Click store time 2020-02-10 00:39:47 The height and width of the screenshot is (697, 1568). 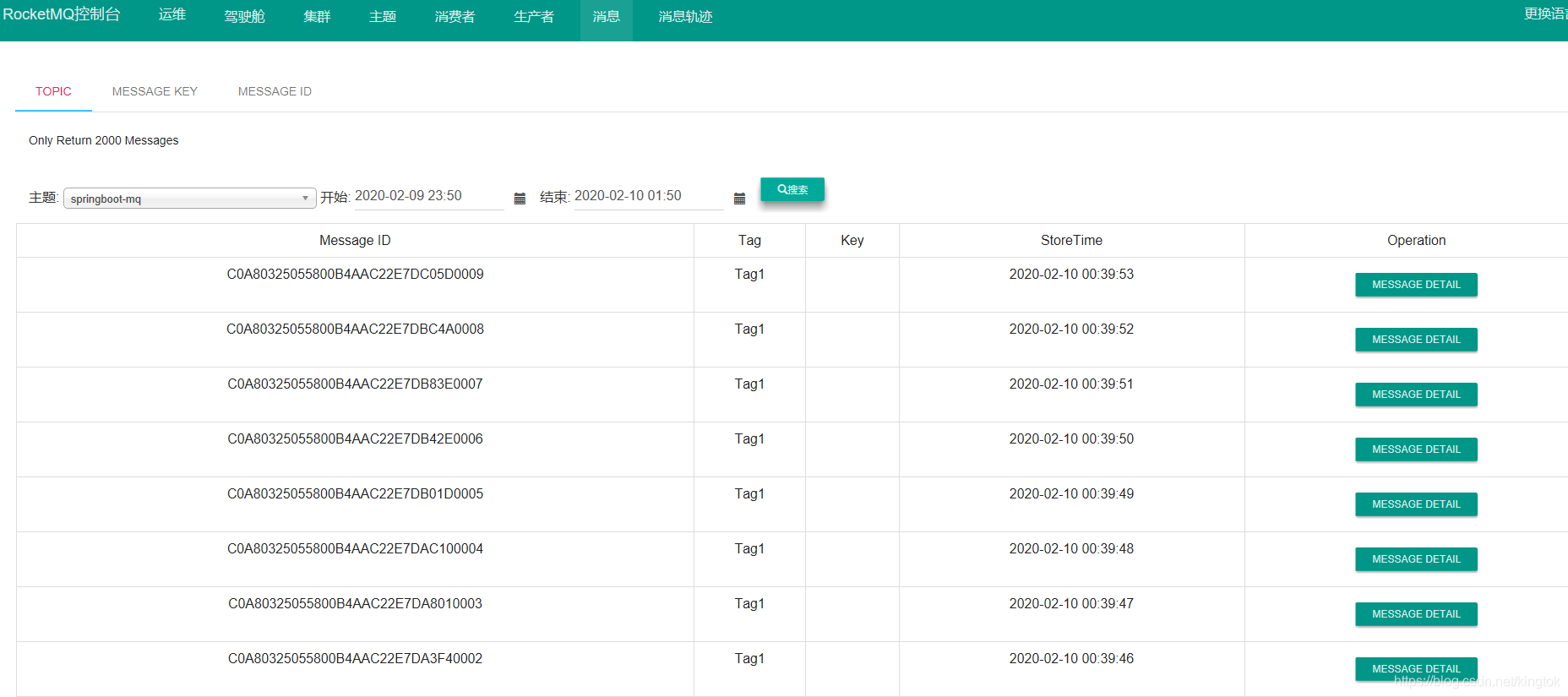point(1071,604)
